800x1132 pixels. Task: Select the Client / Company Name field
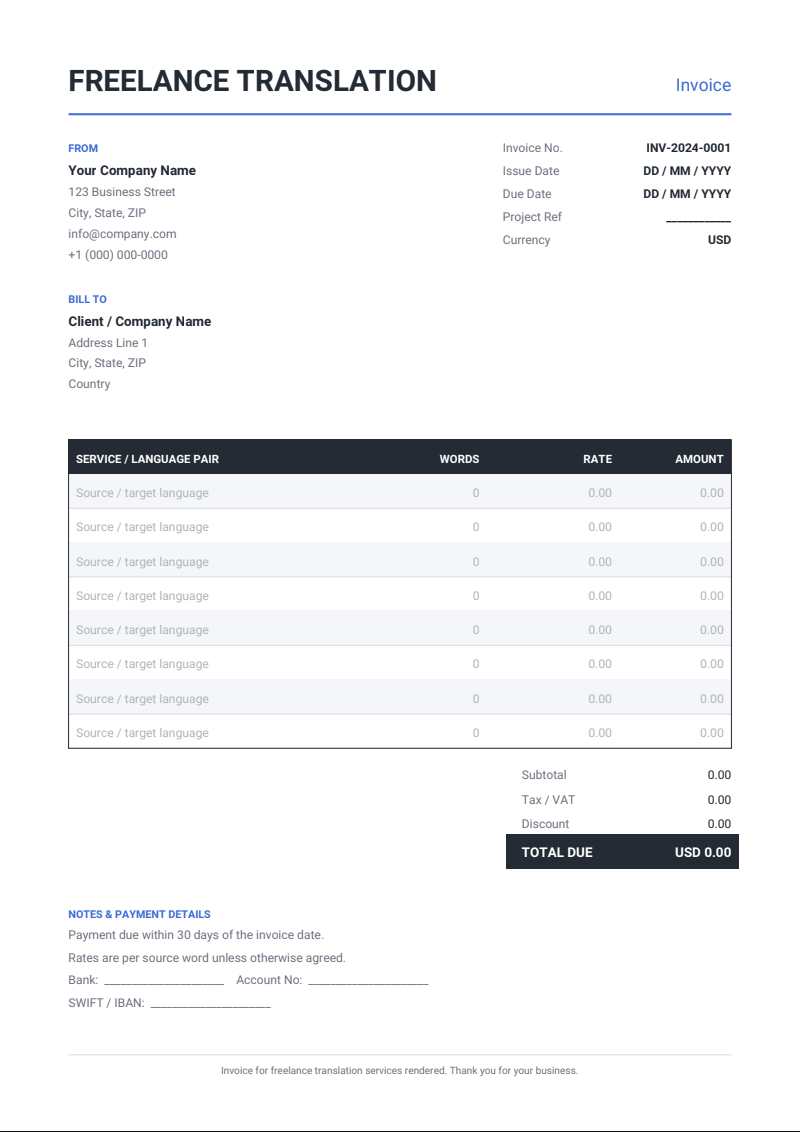(x=139, y=321)
